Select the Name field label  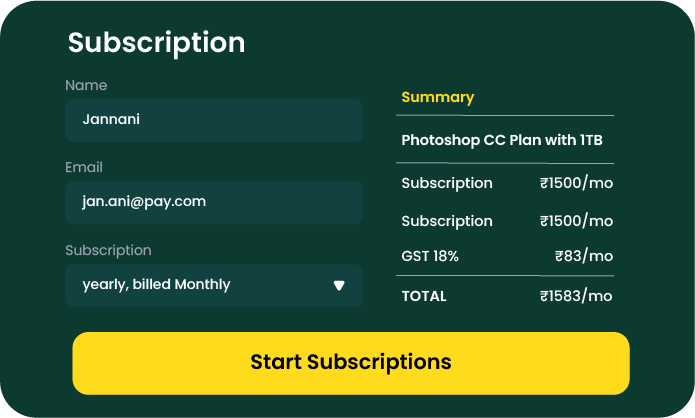(x=86, y=86)
